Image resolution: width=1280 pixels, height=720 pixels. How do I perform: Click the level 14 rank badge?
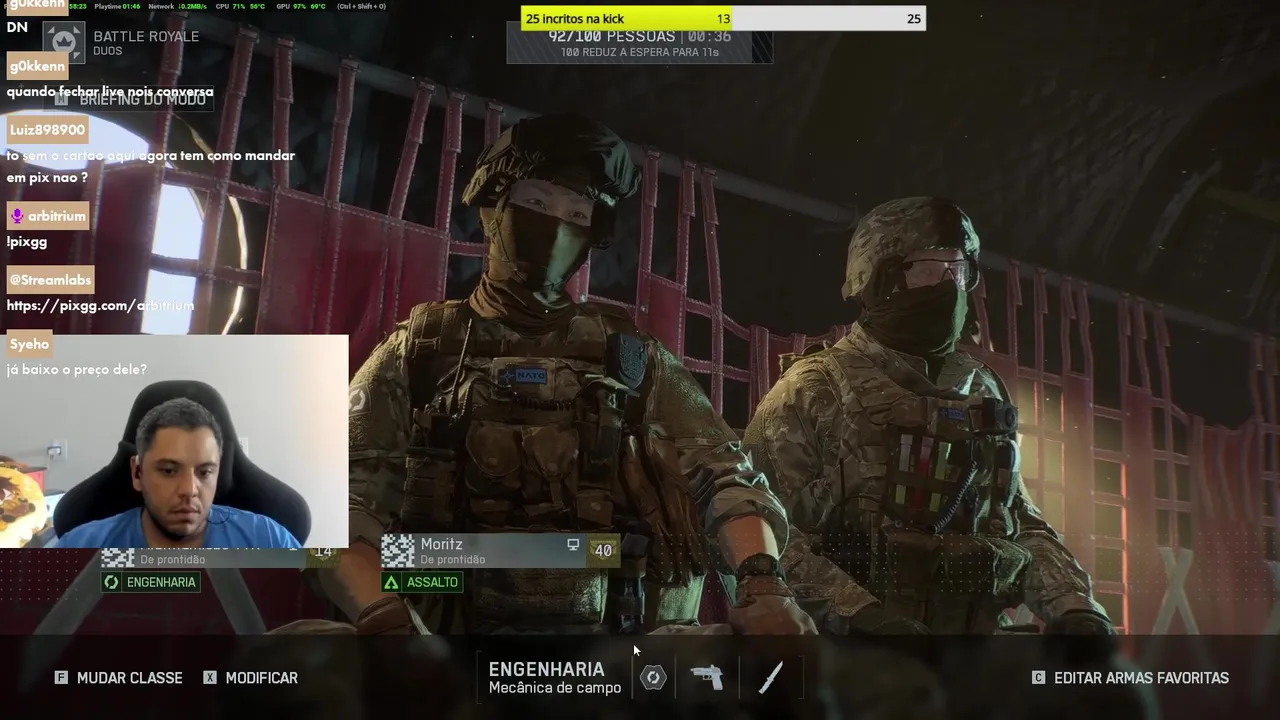tap(323, 552)
